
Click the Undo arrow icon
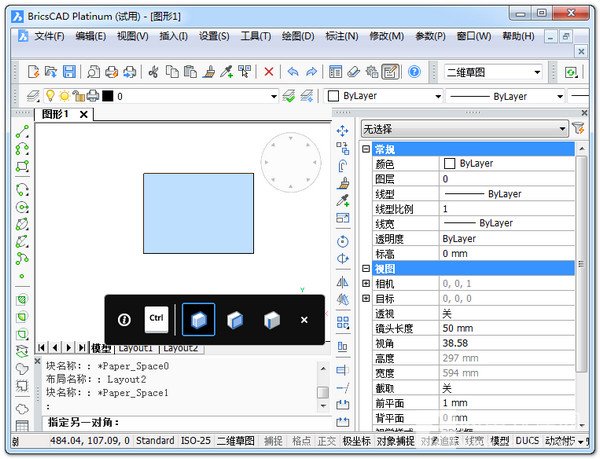[292, 72]
